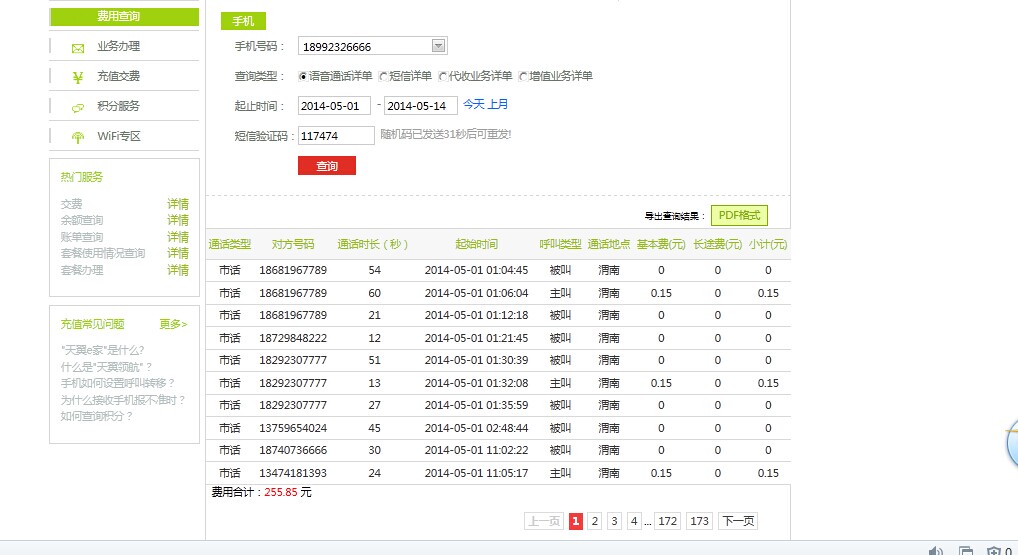Open the 手机号码 dropdown list
The image size is (1018, 555).
tap(438, 46)
